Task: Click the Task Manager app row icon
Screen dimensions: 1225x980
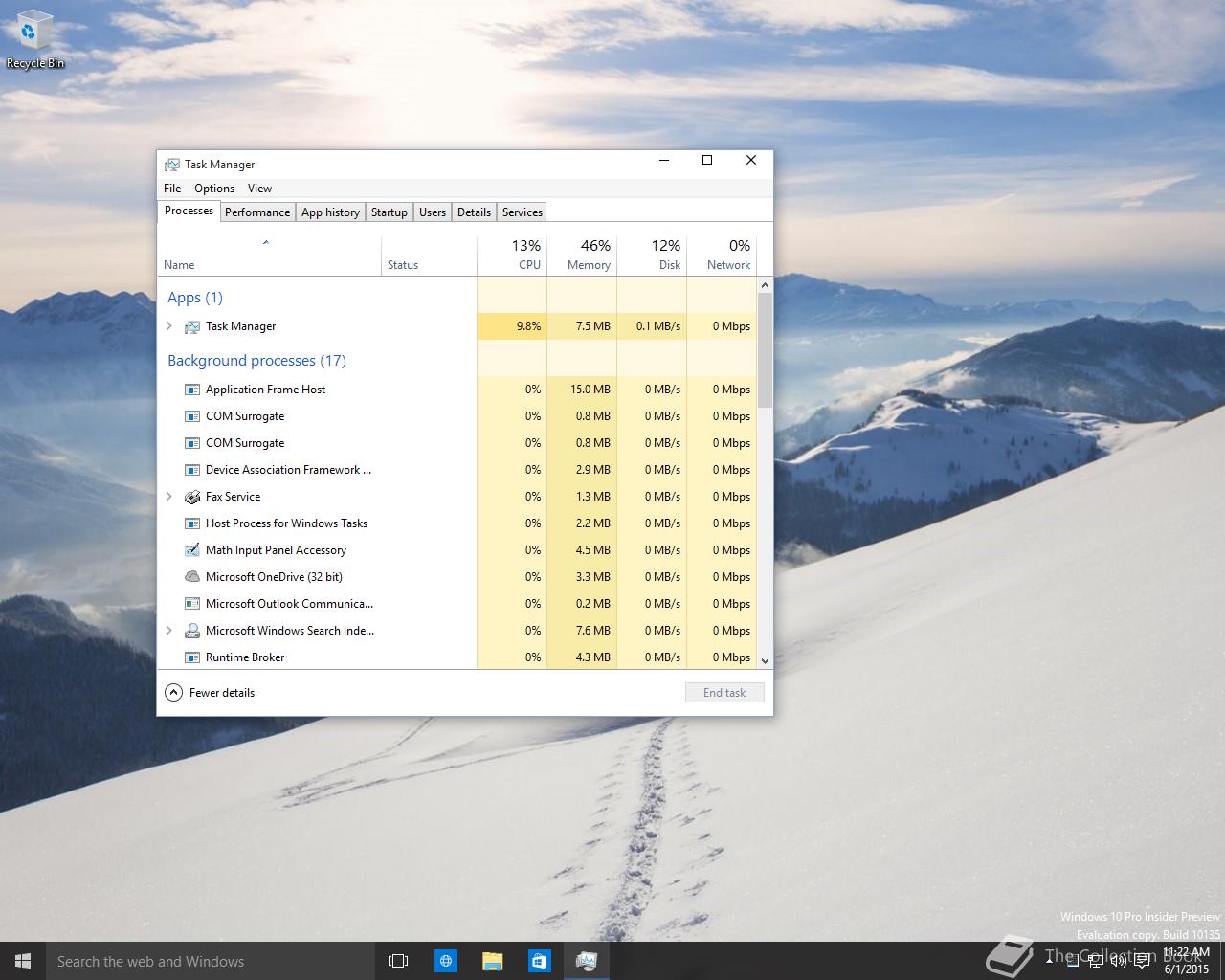Action: 192,326
